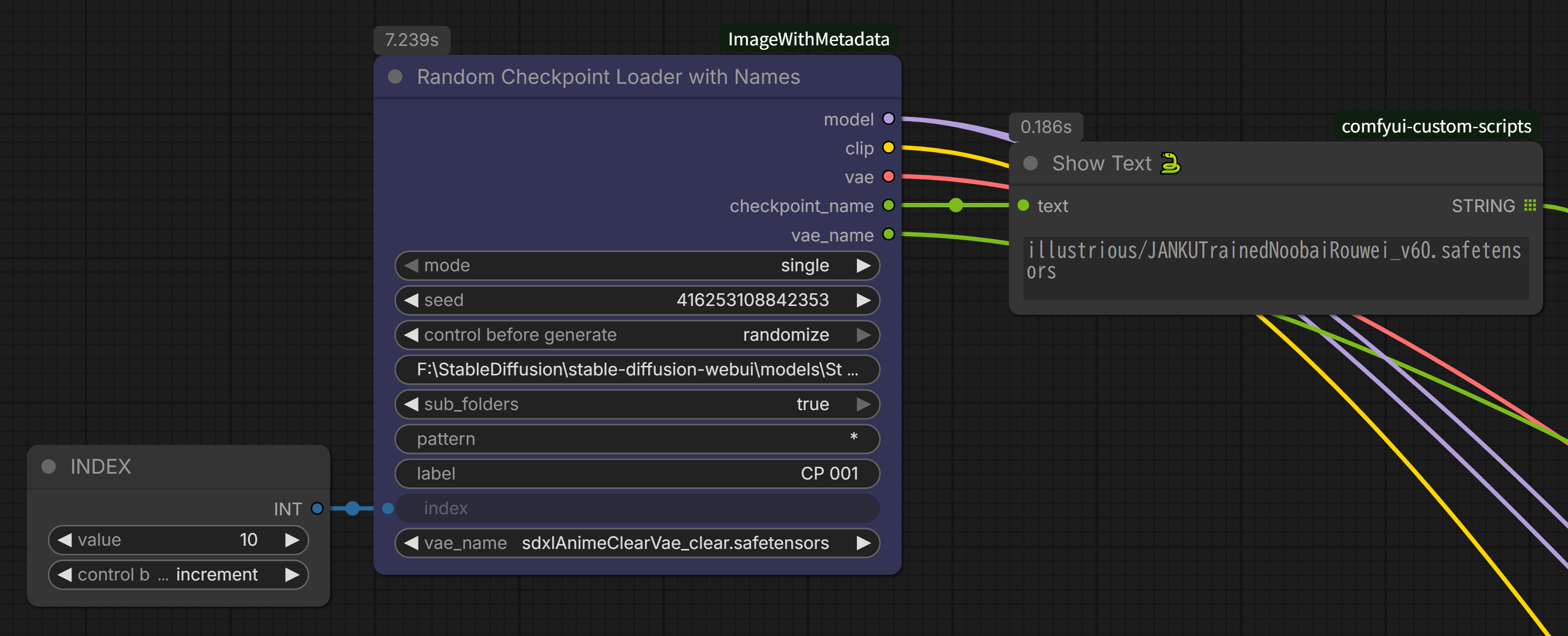Click the sub_folders value true
The height and width of the screenshot is (636, 1568).
(813, 404)
